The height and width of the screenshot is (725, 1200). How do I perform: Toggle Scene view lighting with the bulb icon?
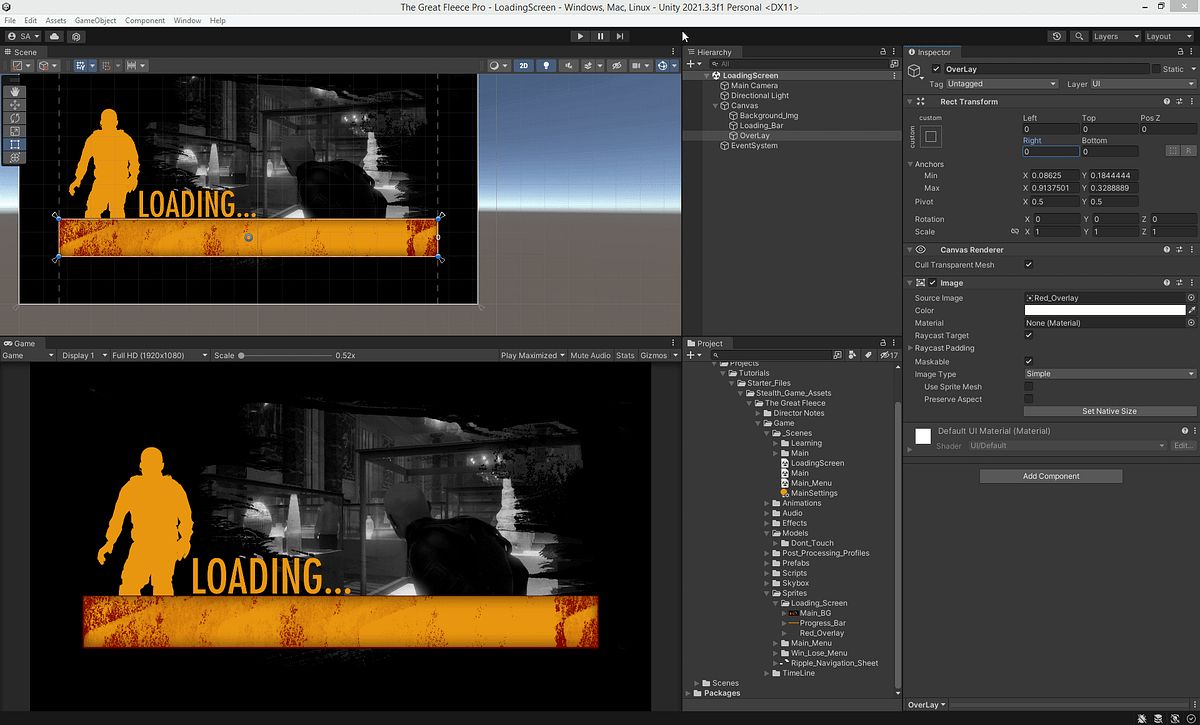pyautogui.click(x=545, y=65)
